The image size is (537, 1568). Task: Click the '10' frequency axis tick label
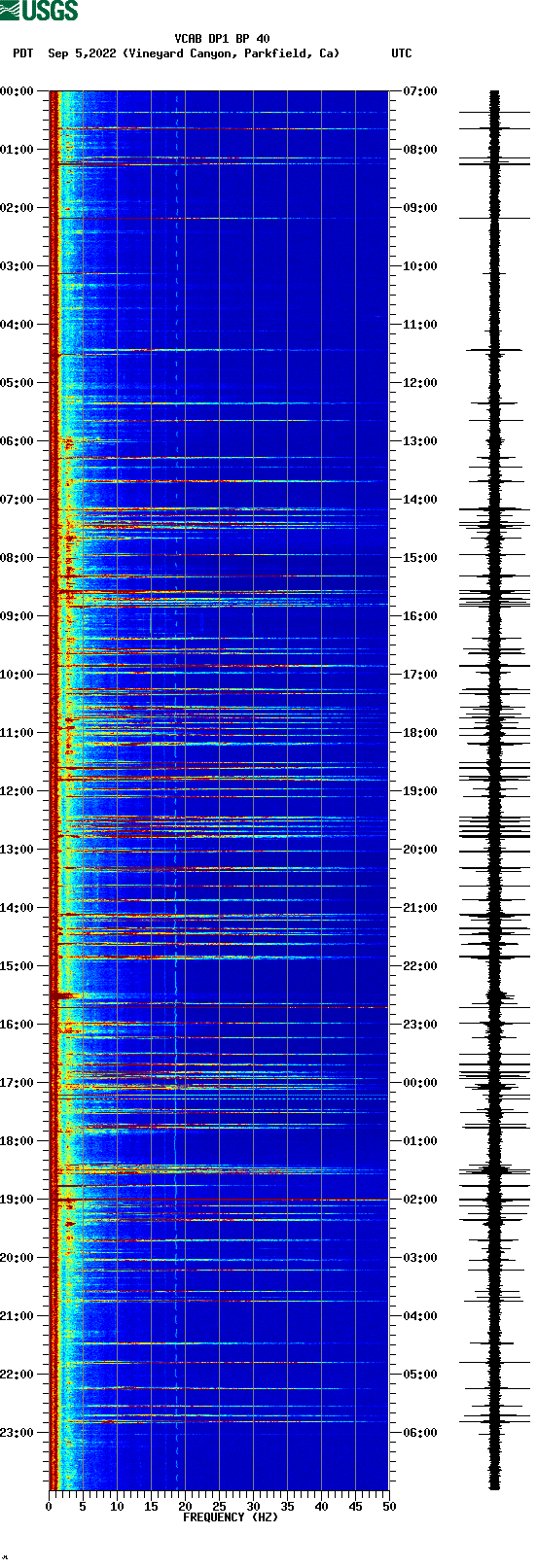coord(117,1507)
